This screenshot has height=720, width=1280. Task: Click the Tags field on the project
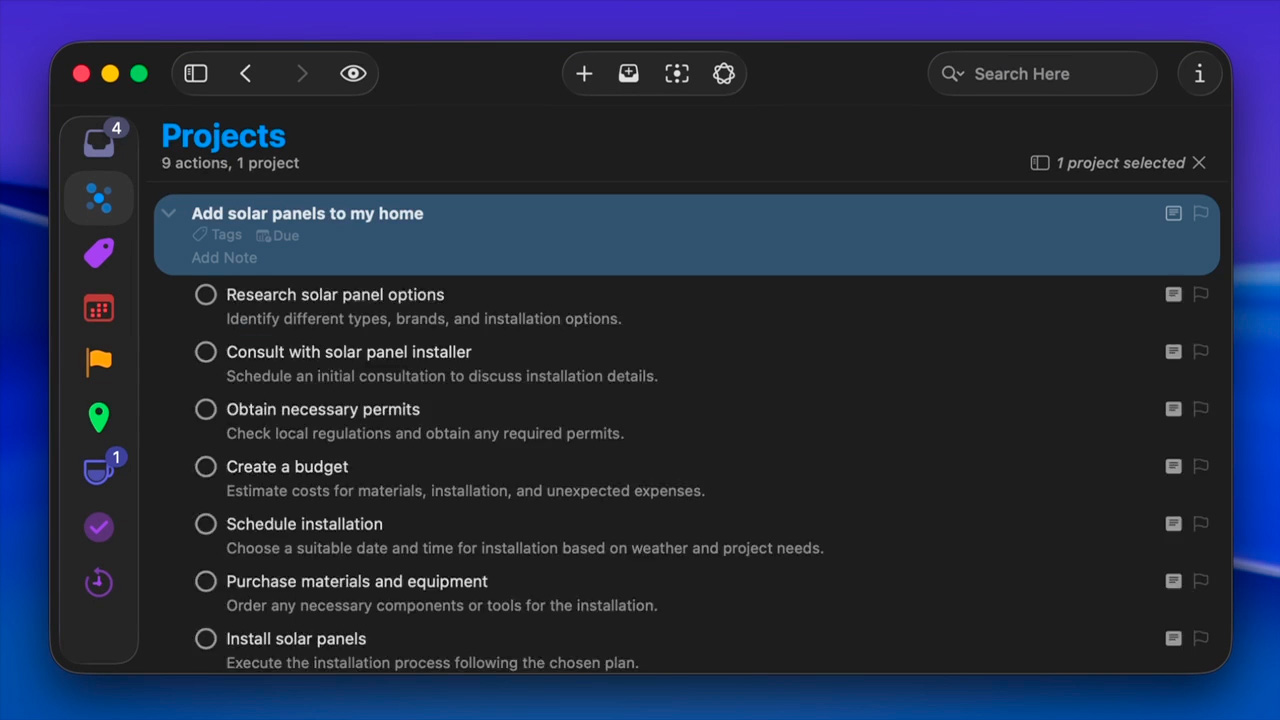[x=218, y=235]
